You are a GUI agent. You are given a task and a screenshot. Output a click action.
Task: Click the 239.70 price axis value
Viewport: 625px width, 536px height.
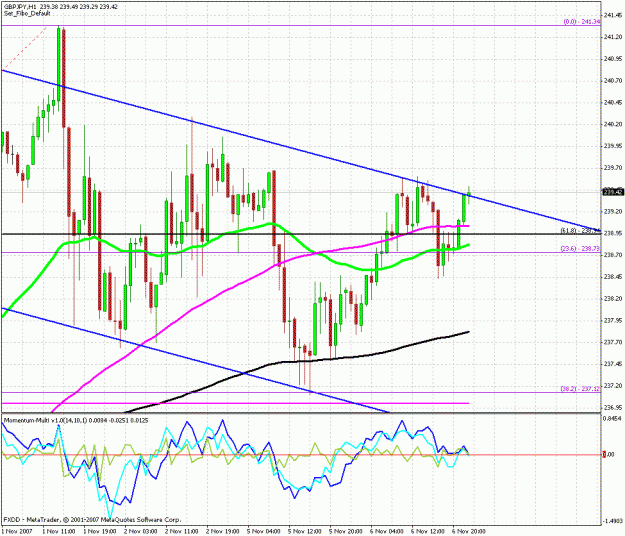pyautogui.click(x=613, y=168)
